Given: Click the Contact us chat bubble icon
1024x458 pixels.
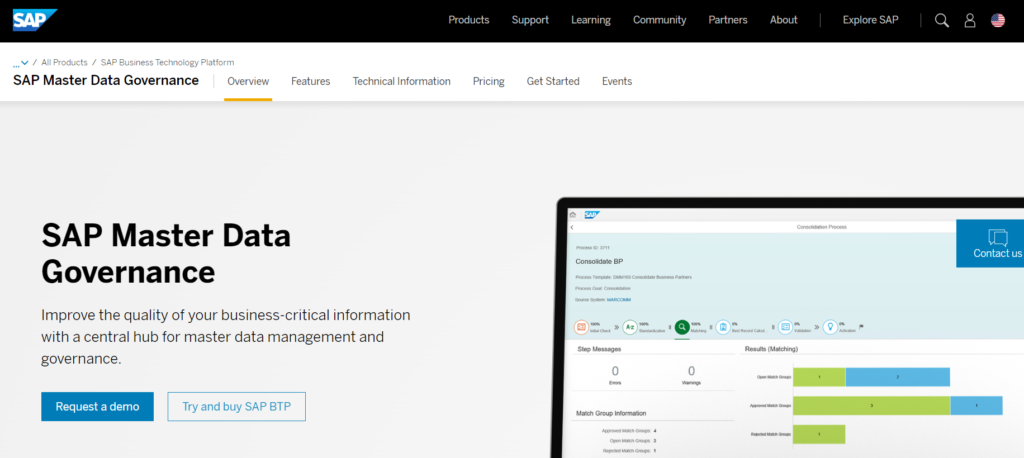Looking at the screenshot, I should coord(998,237).
